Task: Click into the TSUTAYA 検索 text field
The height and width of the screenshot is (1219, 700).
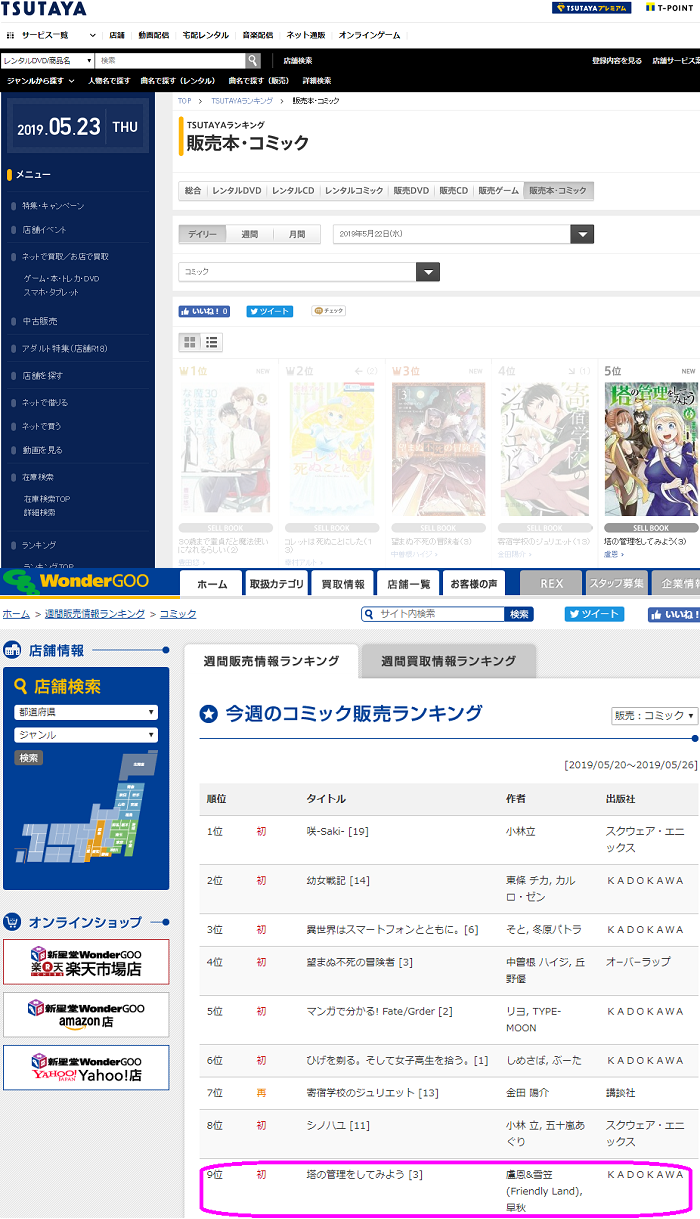Action: [x=170, y=61]
